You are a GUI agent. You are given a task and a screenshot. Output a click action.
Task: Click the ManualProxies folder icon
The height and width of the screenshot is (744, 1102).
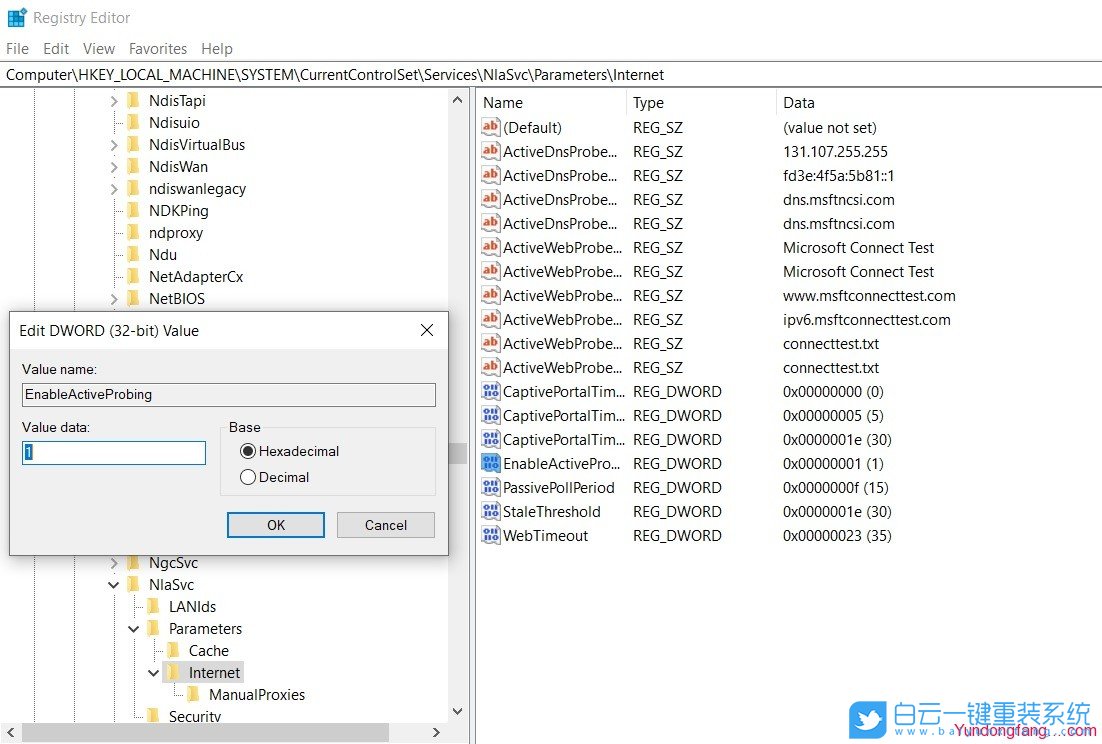(194, 695)
